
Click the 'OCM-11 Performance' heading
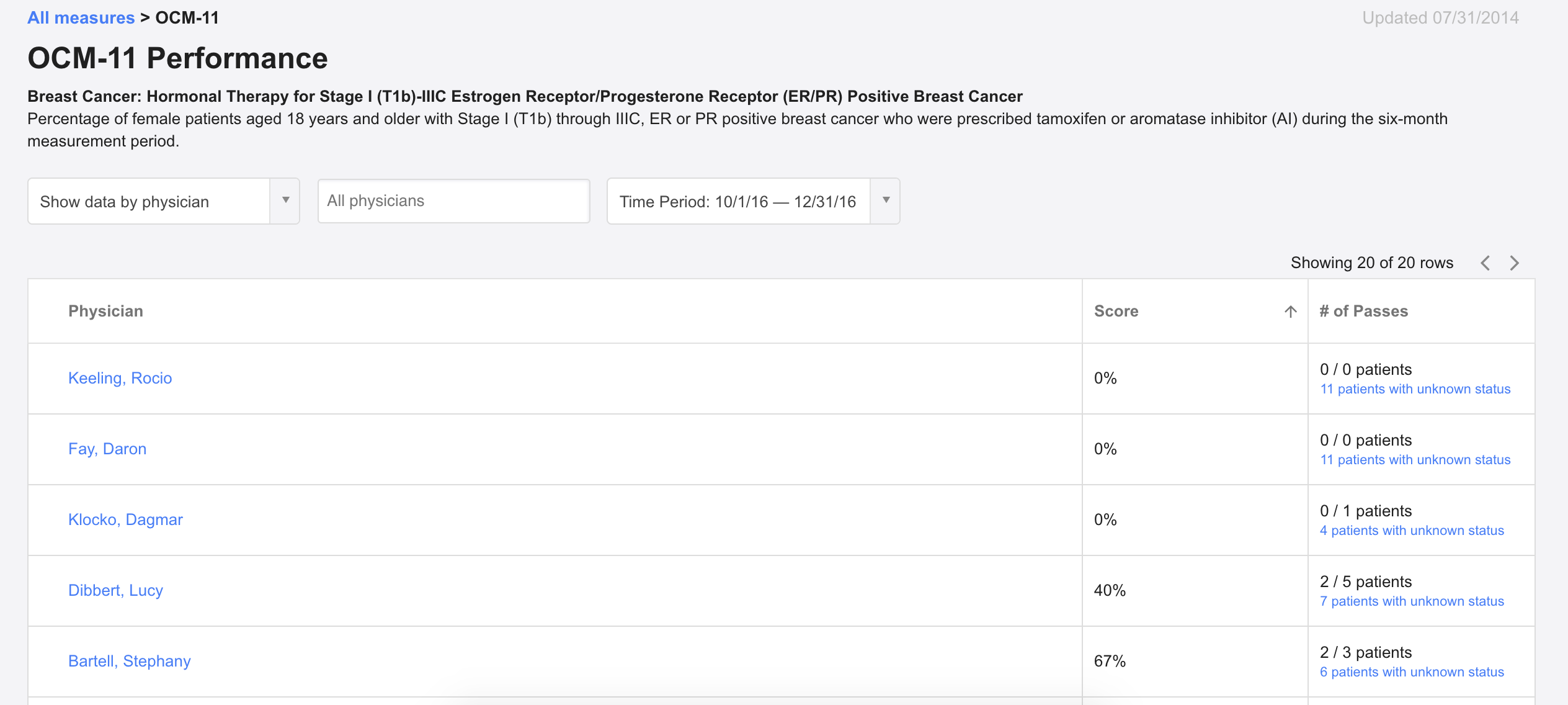[x=177, y=58]
